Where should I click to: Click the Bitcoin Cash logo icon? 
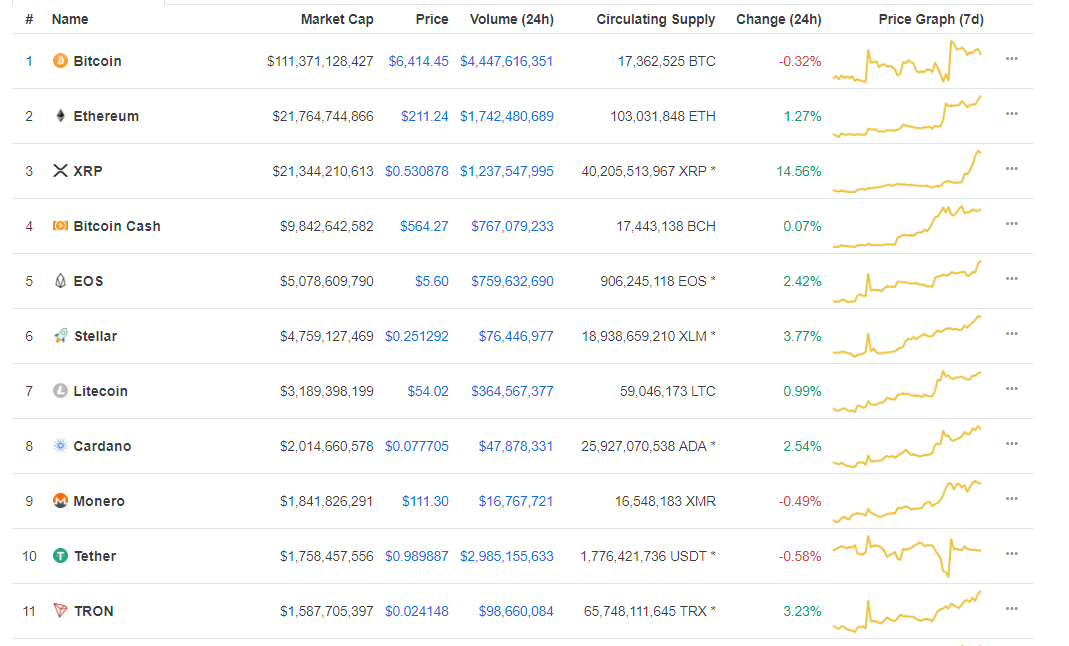pyautogui.click(x=60, y=226)
